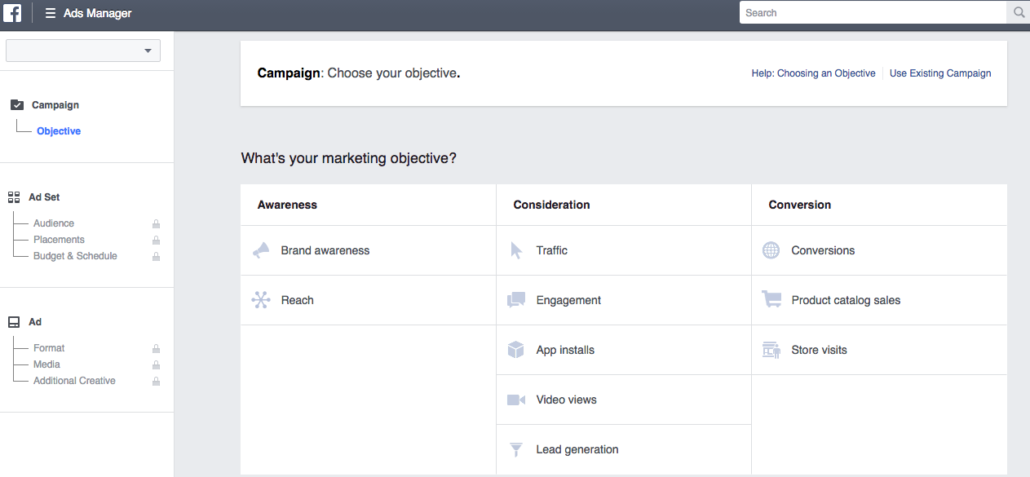Click the Facebook logo icon

[x=12, y=13]
